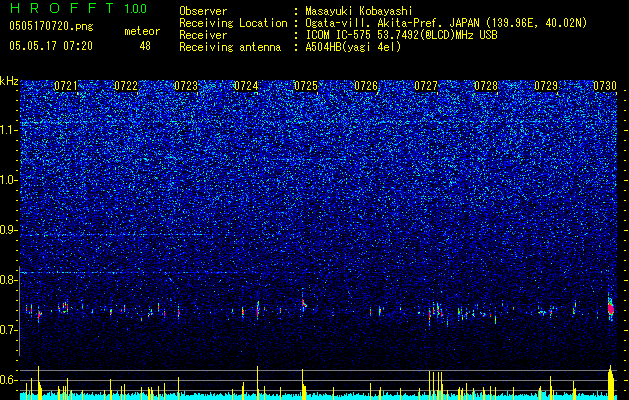Viewport: 629px width, 400px height.
Task: Click the Receiver label
Action: coord(203,35)
